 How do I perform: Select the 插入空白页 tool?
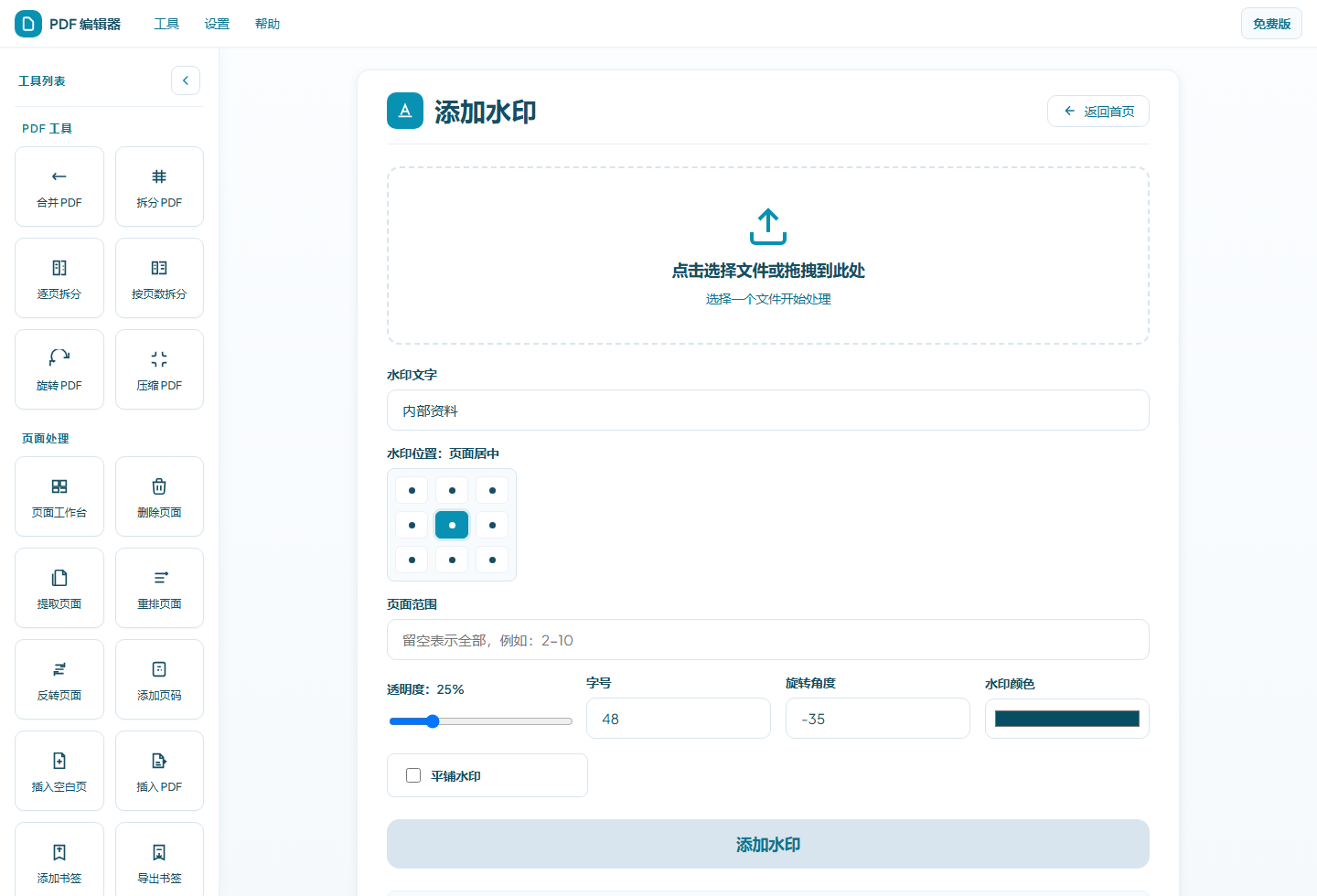click(59, 771)
